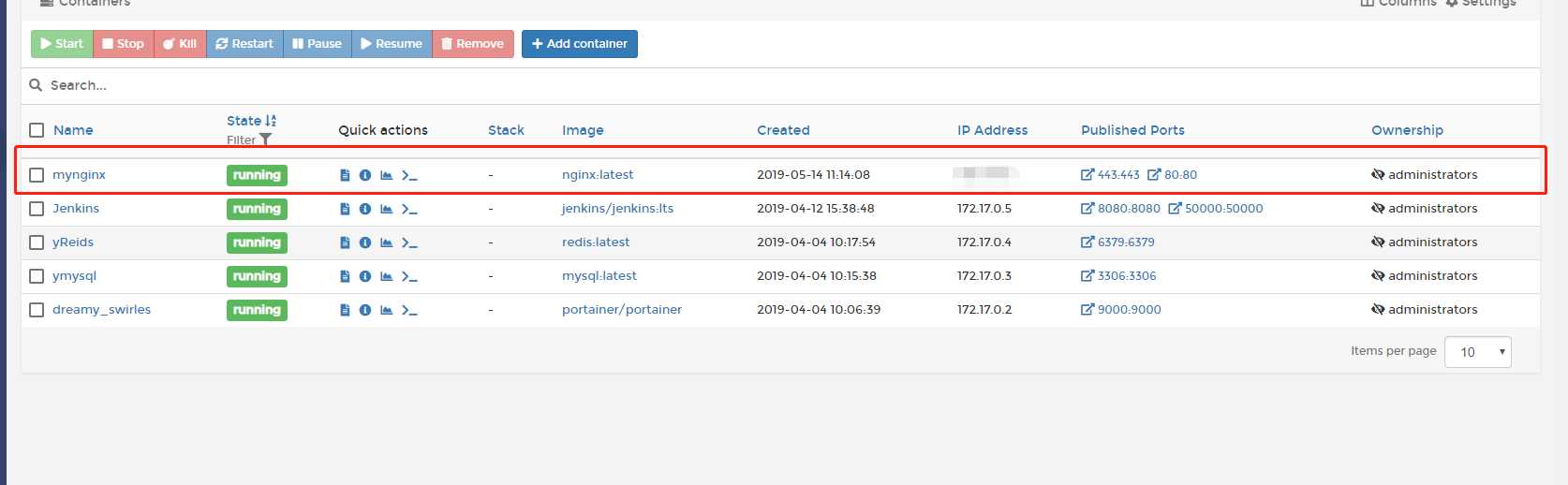Open inspect info icon for dreamy_swirles
The height and width of the screenshot is (485, 1568).
365,310
